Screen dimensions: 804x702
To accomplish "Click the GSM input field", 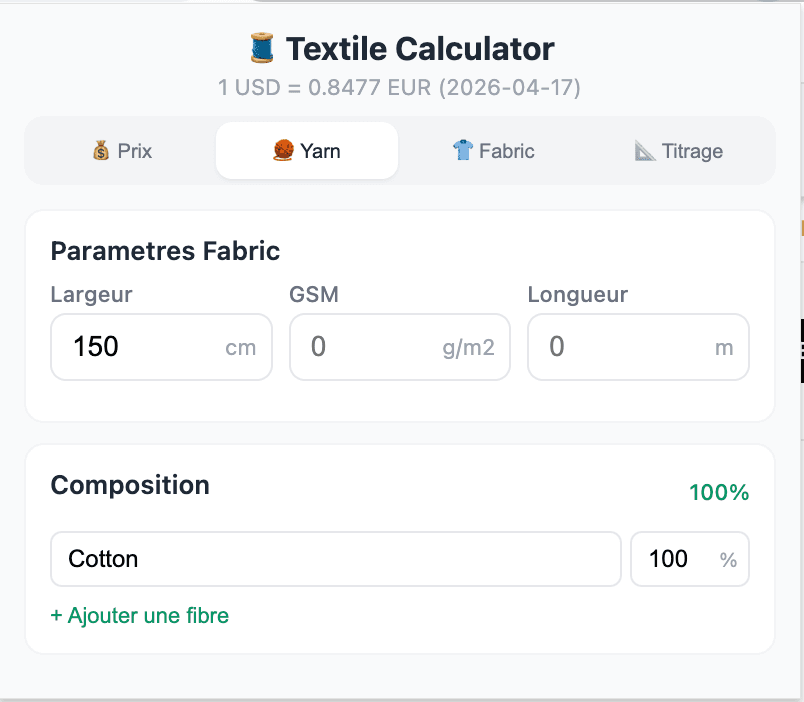I will pos(380,346).
